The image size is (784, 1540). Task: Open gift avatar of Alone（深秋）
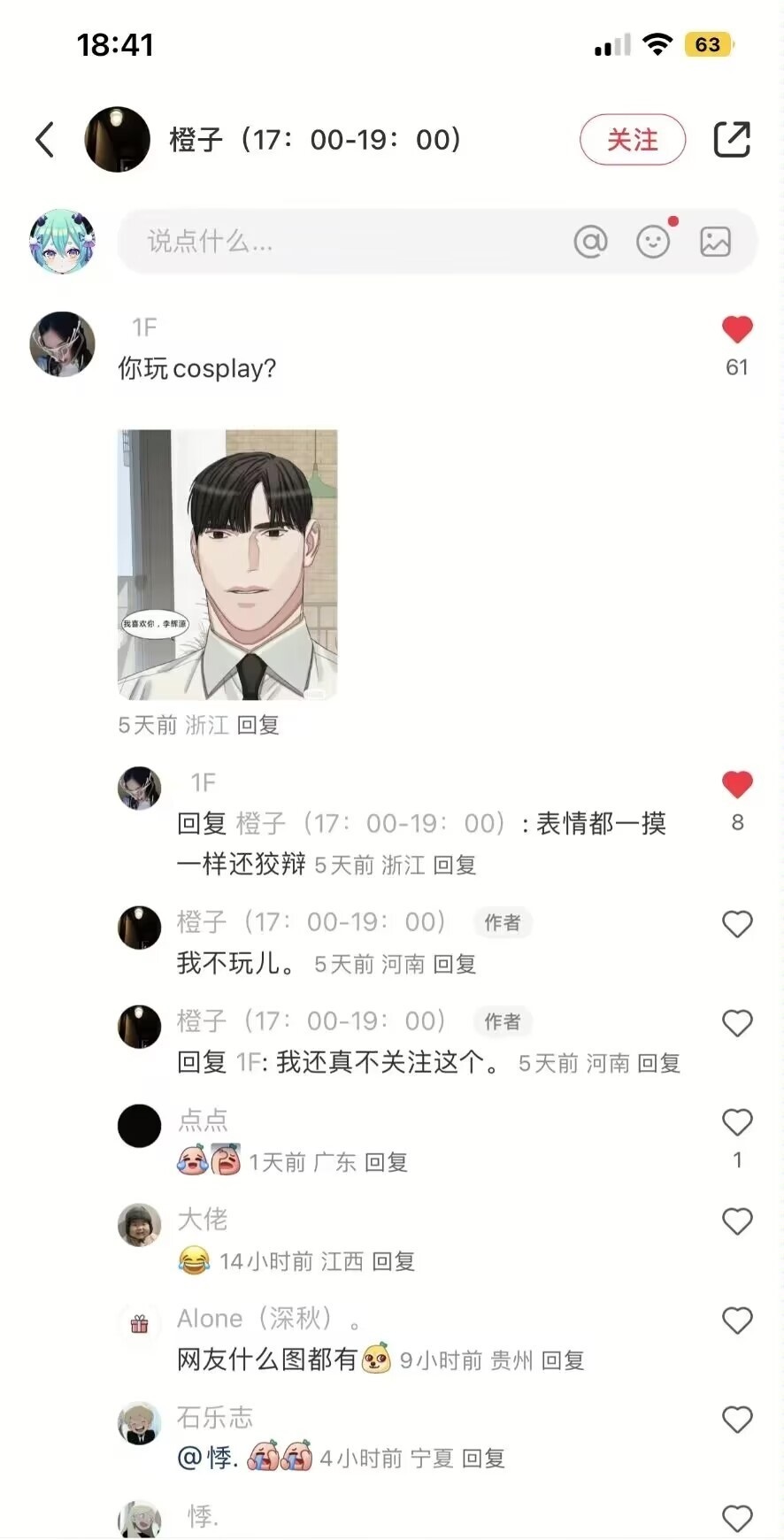click(x=140, y=1324)
